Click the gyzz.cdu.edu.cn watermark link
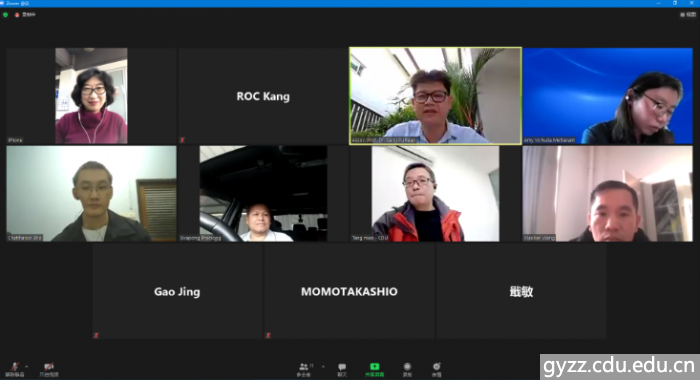 pyautogui.click(x=620, y=367)
